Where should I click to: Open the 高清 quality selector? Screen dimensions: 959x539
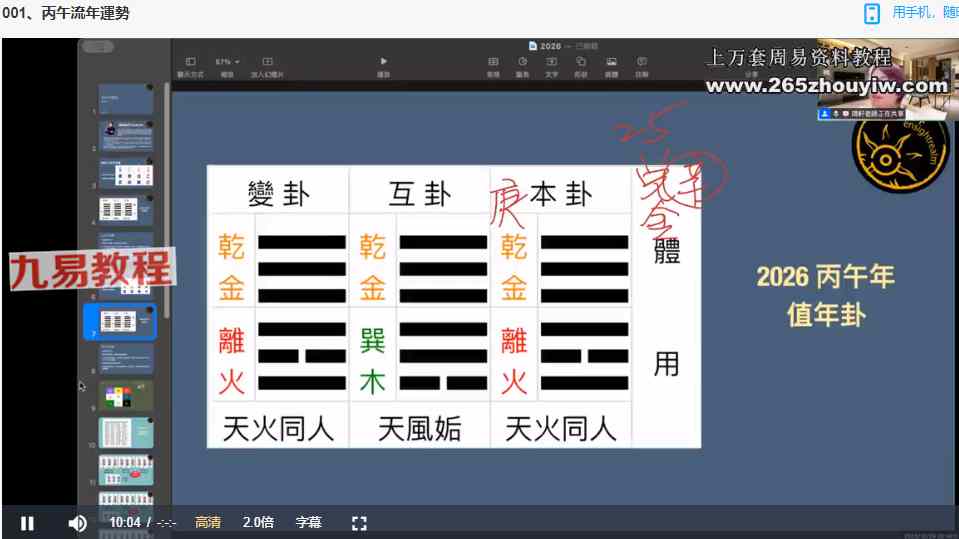208,522
